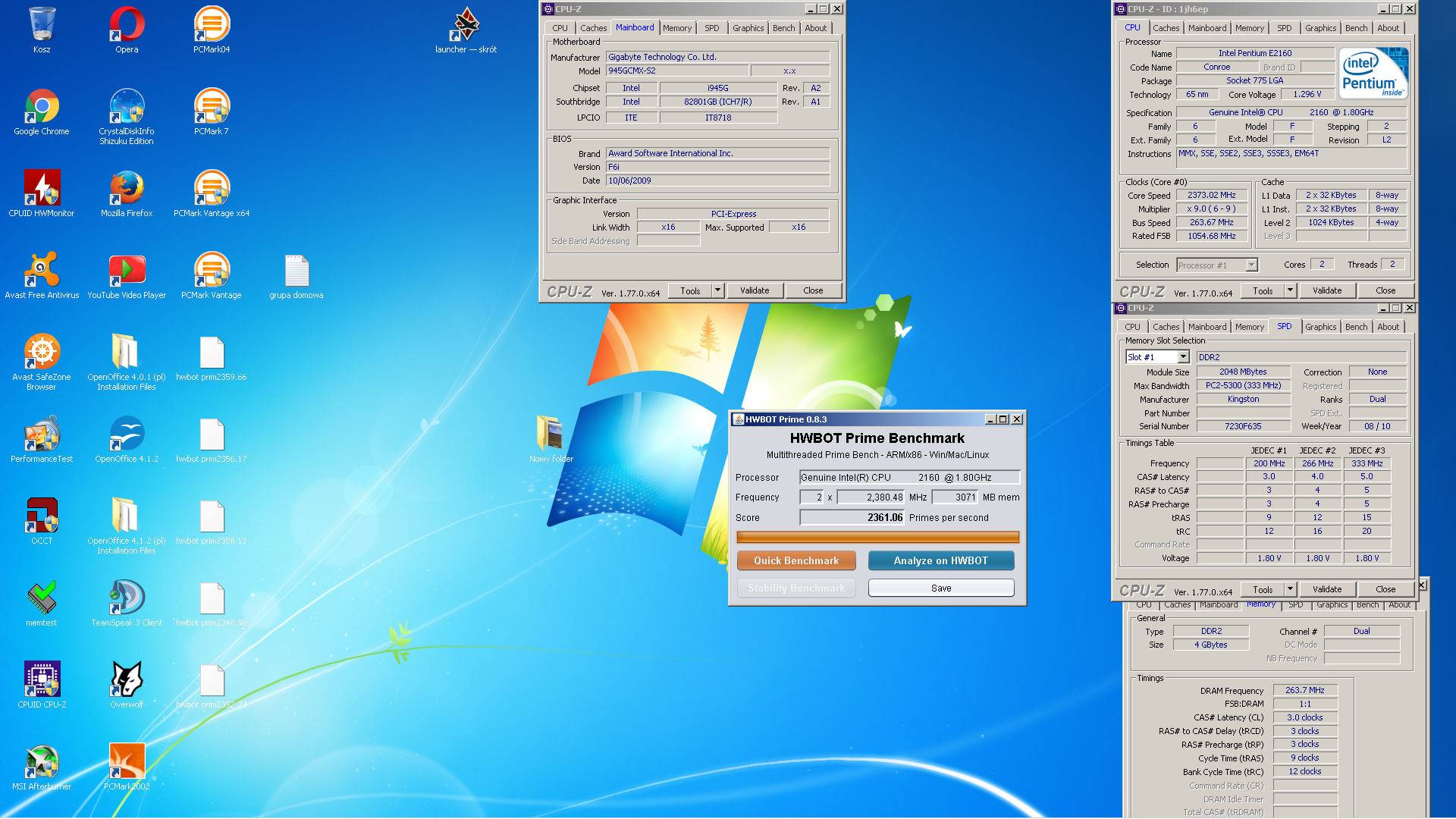Click Validate in SPD CPU-Z window
The height and width of the screenshot is (819, 1456).
tap(1327, 589)
